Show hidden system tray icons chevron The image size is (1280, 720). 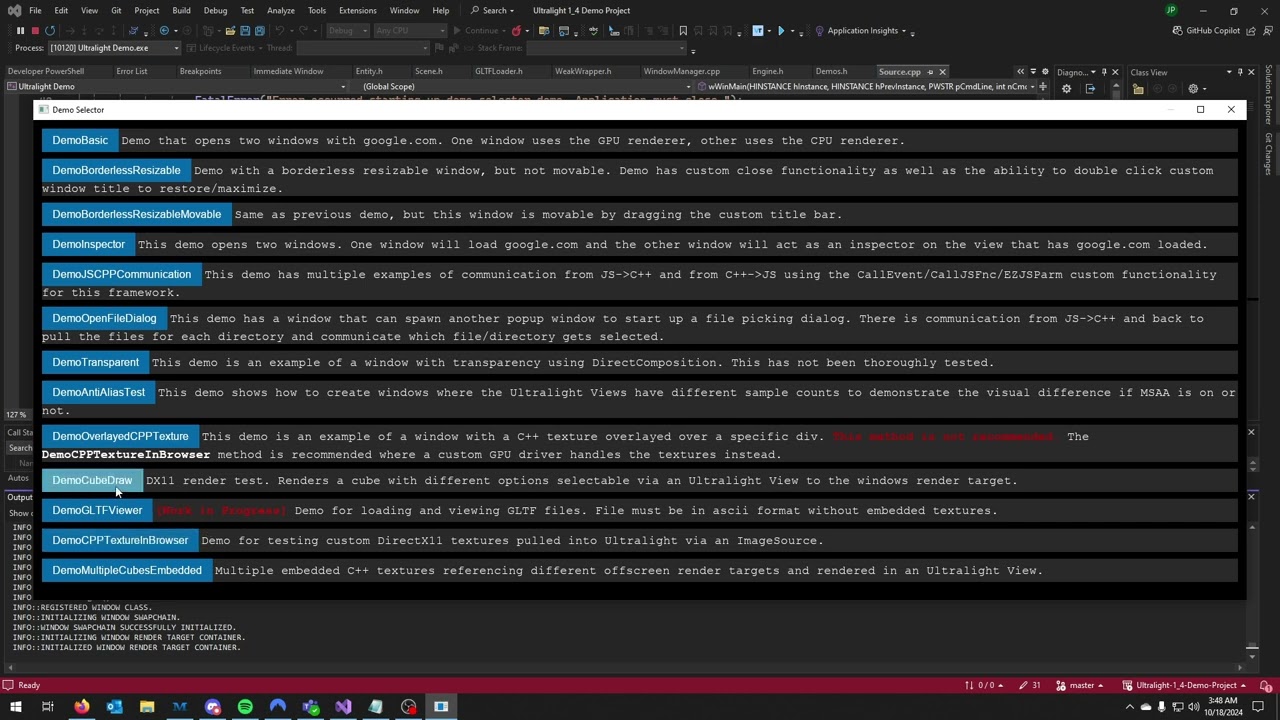point(1130,707)
